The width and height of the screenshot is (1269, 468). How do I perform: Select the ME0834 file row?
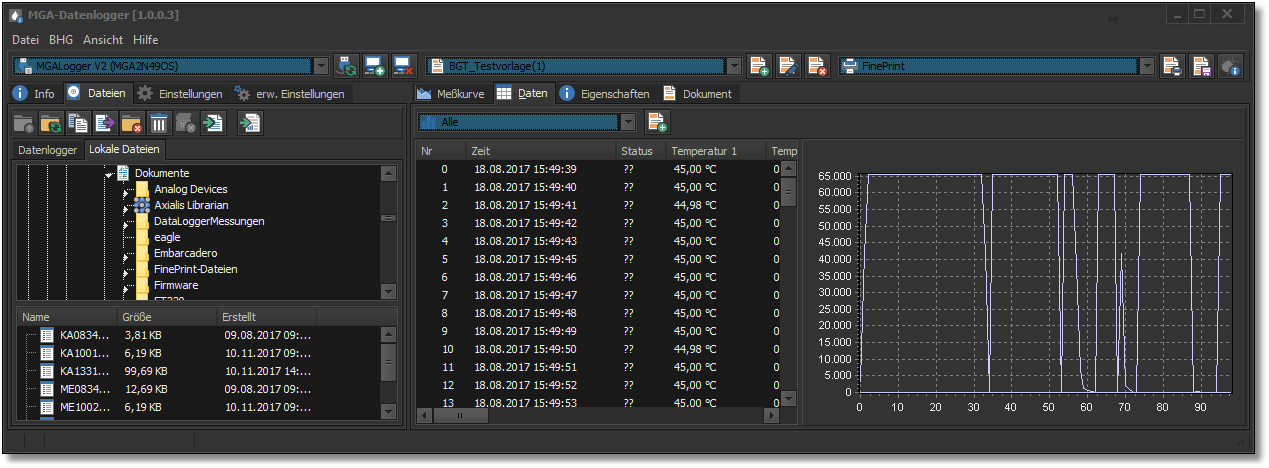click(x=197, y=389)
